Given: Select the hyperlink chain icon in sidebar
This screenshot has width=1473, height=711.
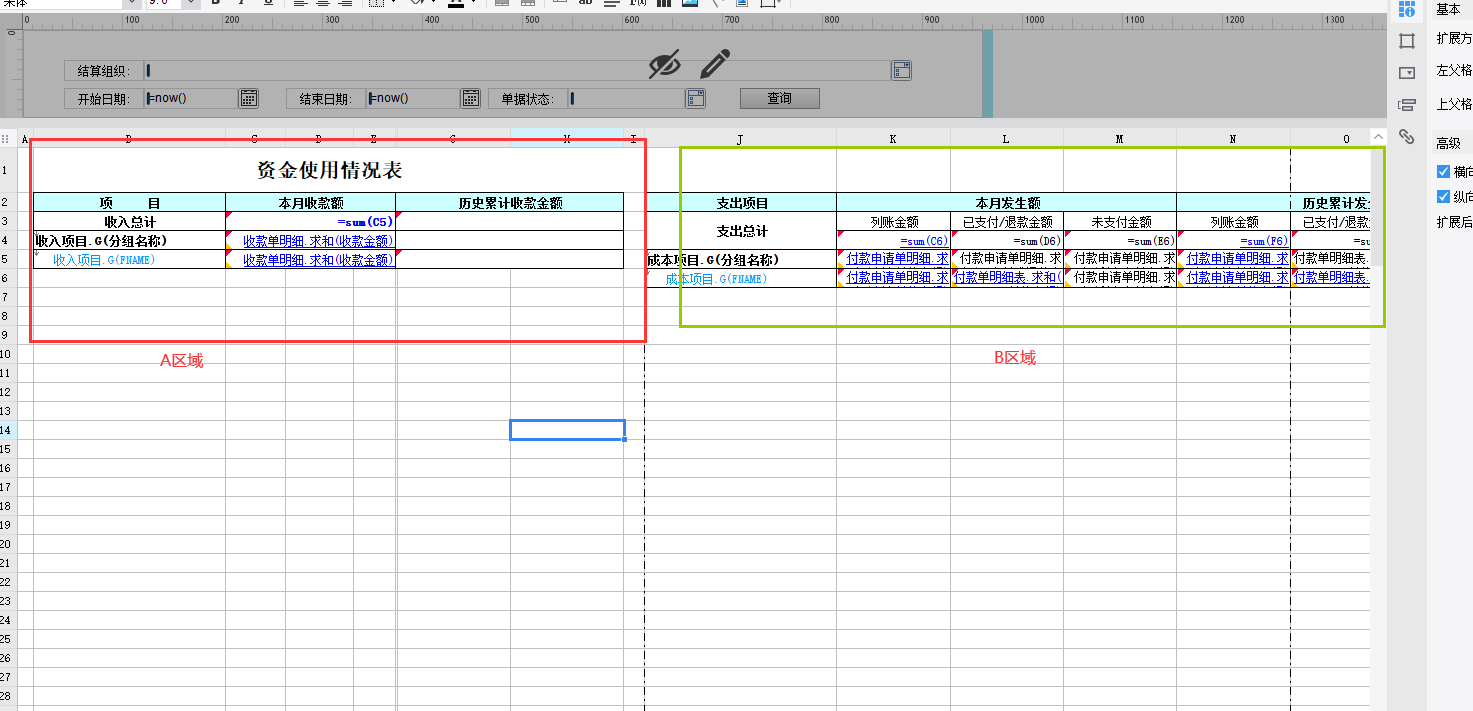Looking at the screenshot, I should 1407,137.
